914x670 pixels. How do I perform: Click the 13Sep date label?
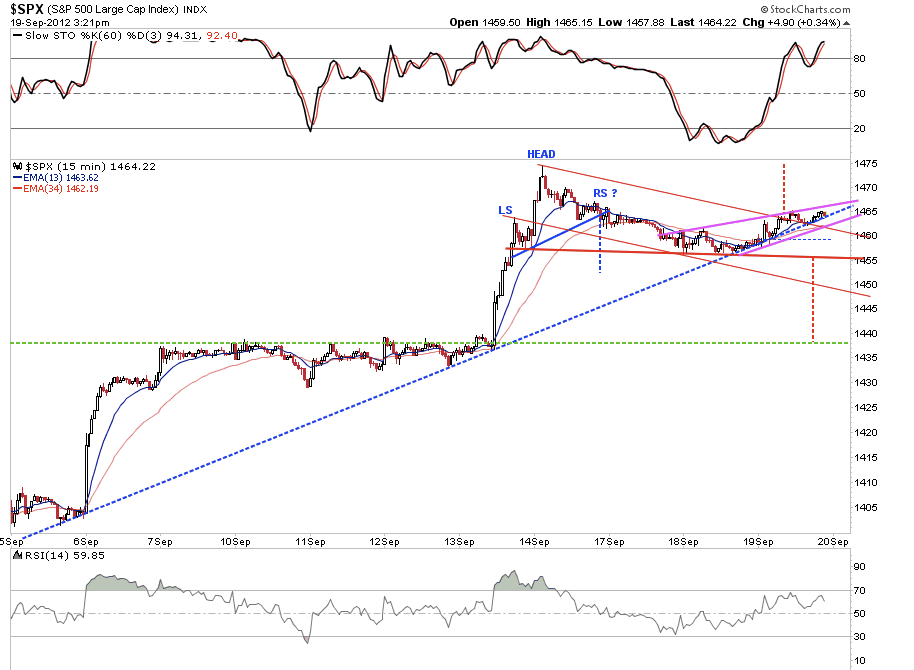459,542
